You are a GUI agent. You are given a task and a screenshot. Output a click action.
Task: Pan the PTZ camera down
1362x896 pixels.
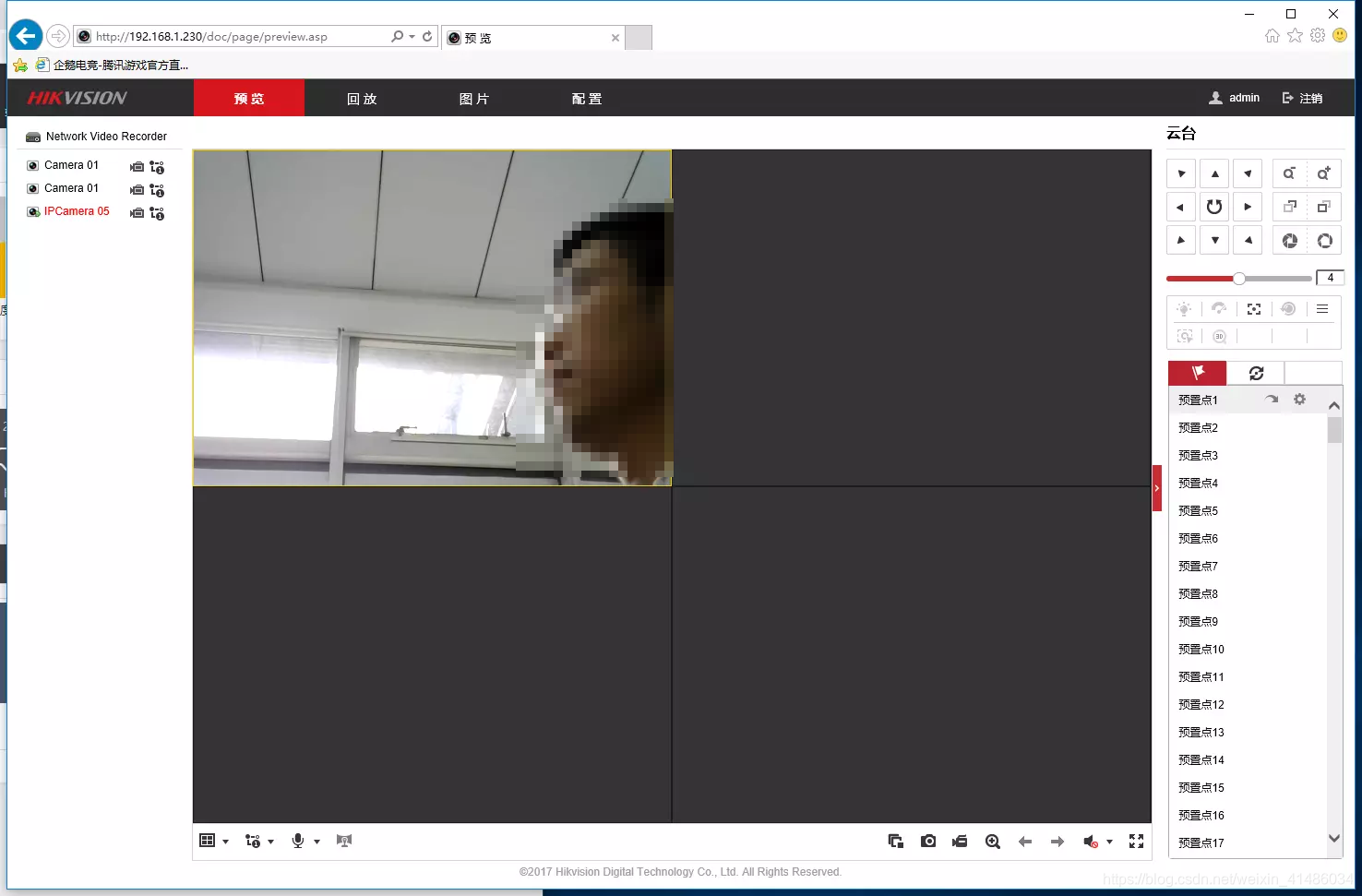click(x=1214, y=240)
